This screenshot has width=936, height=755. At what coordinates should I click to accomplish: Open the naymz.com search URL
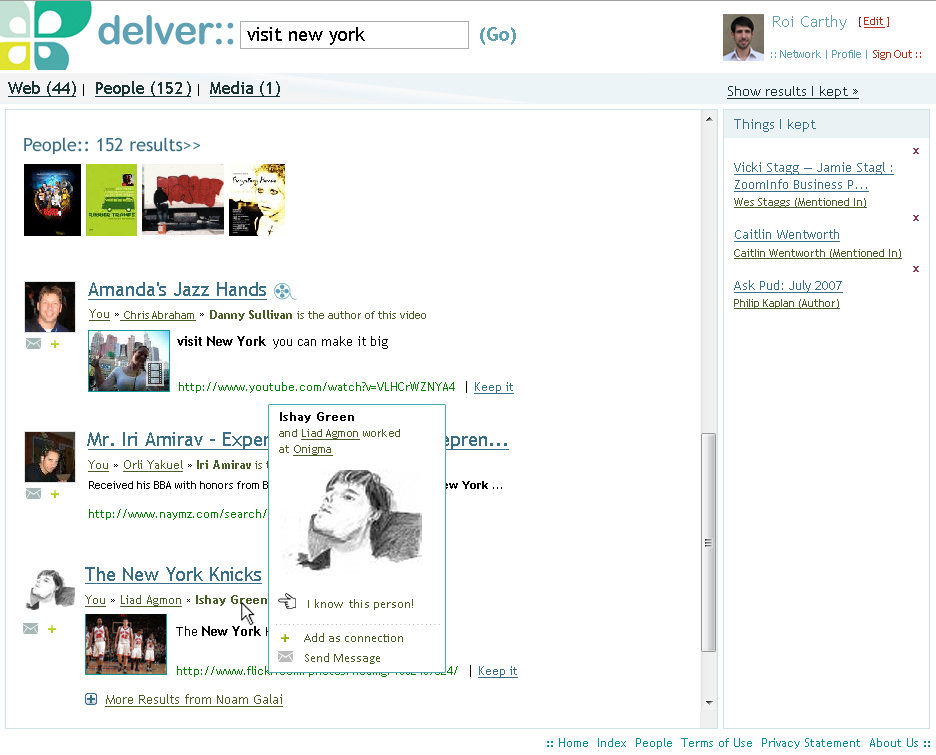tap(178, 514)
